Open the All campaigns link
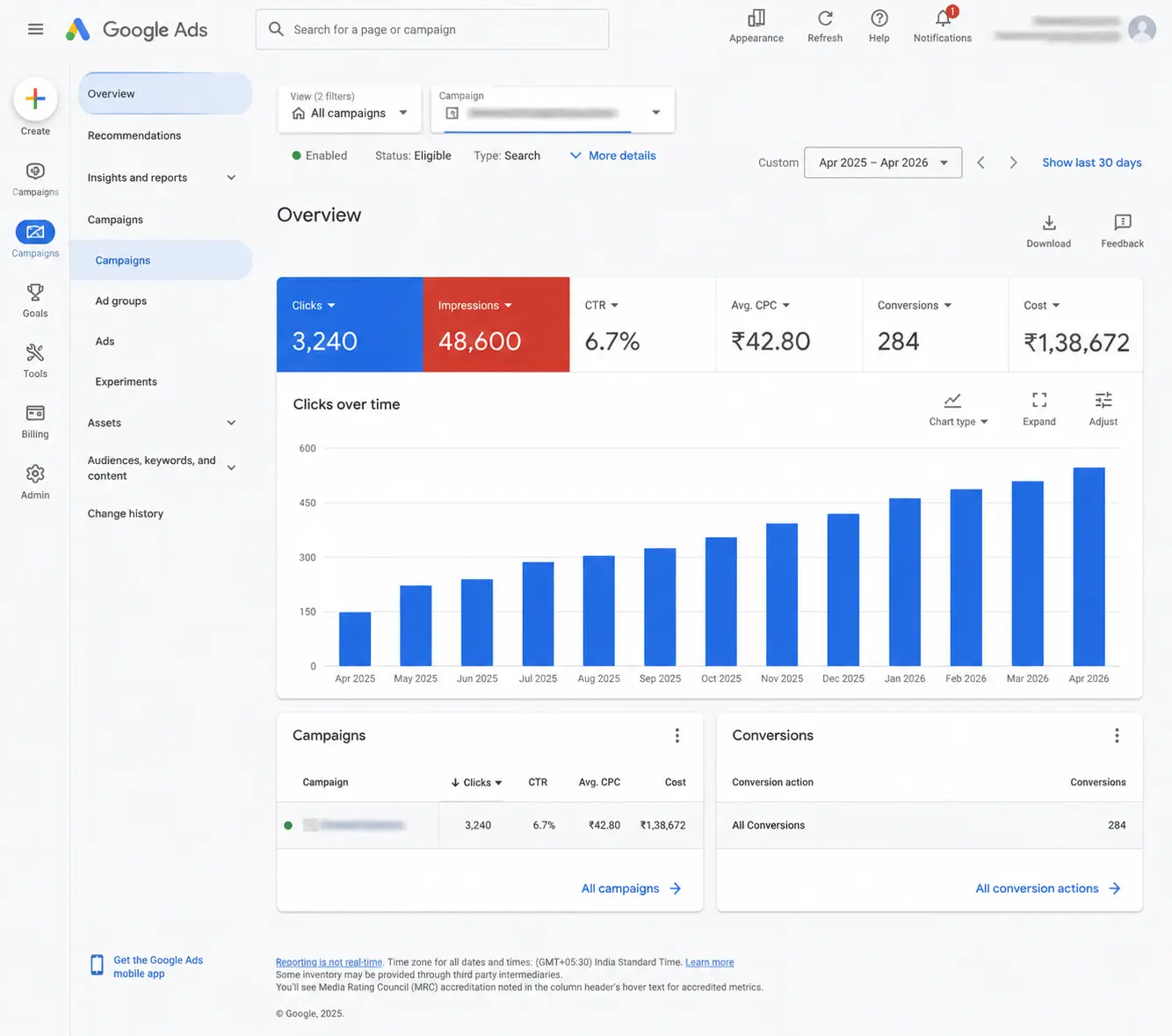The width and height of the screenshot is (1172, 1036). click(x=631, y=888)
